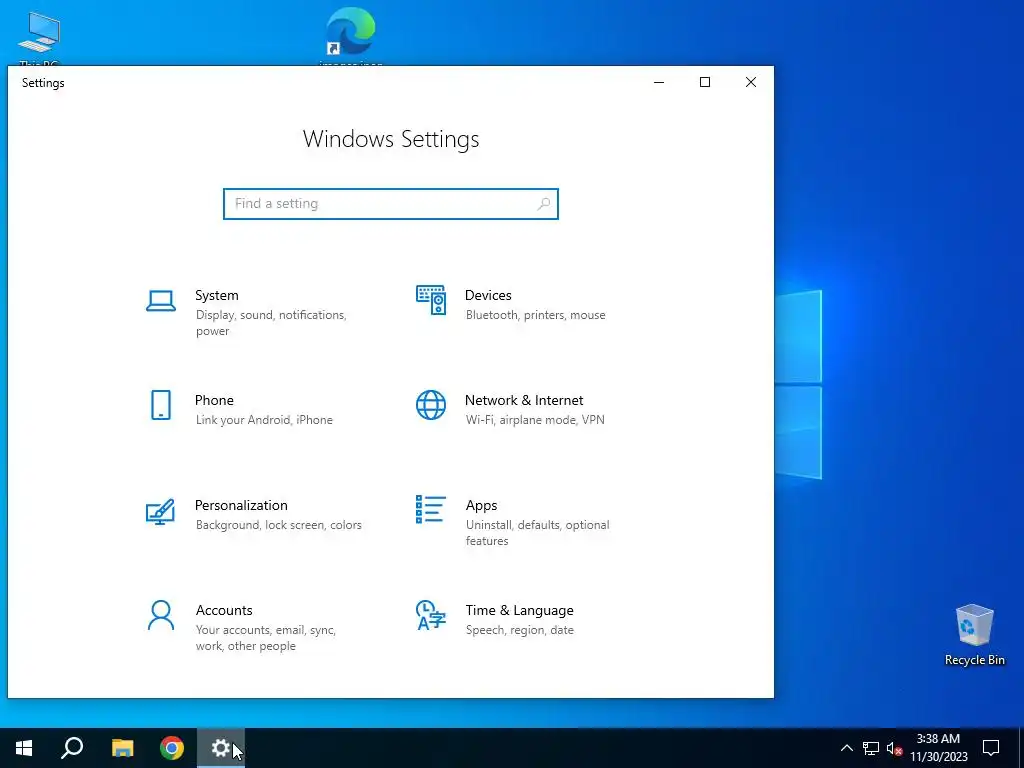
Task: Click the Settings gear on the taskbar
Action: (221, 748)
